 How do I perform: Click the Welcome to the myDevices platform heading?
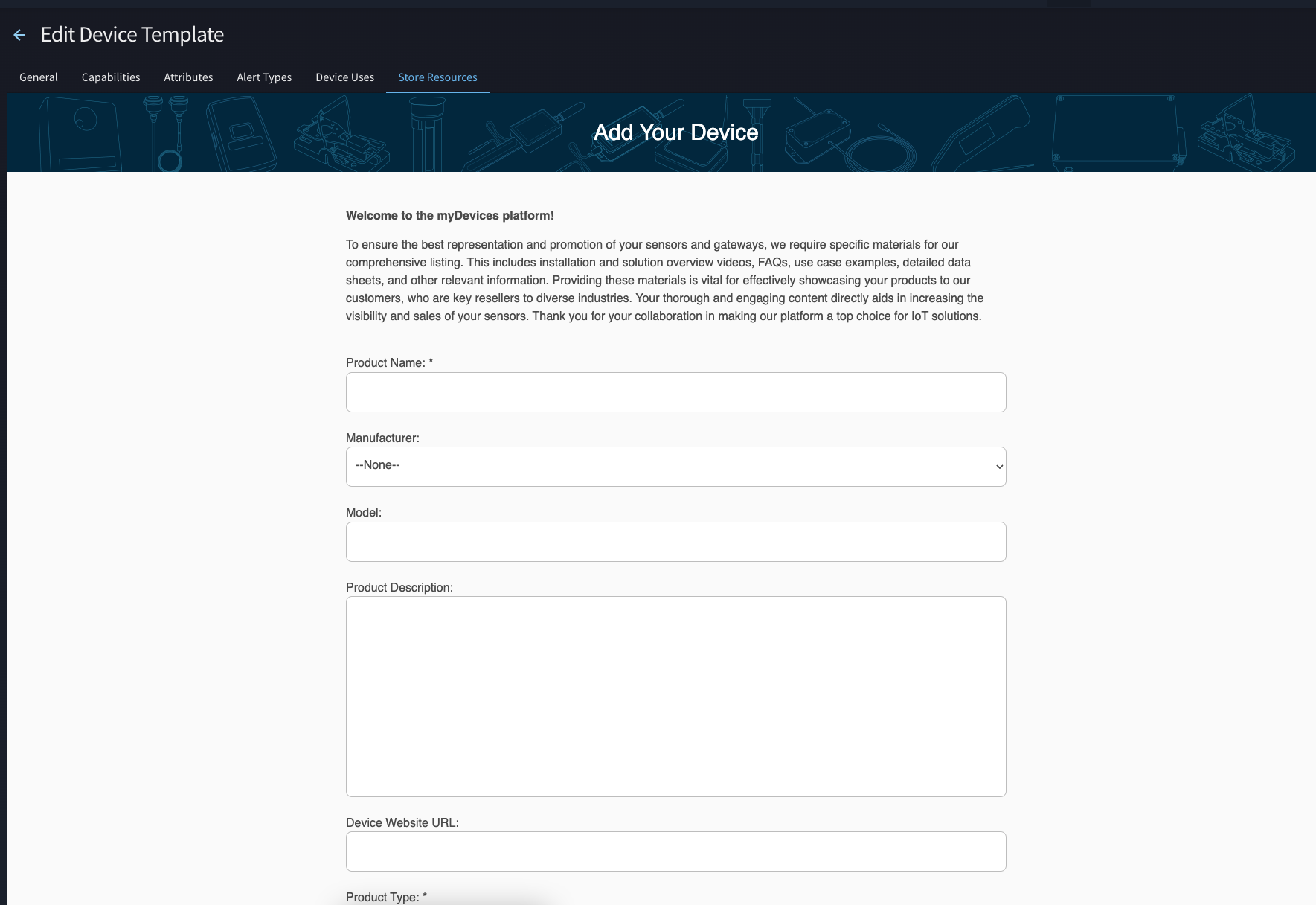tap(449, 215)
